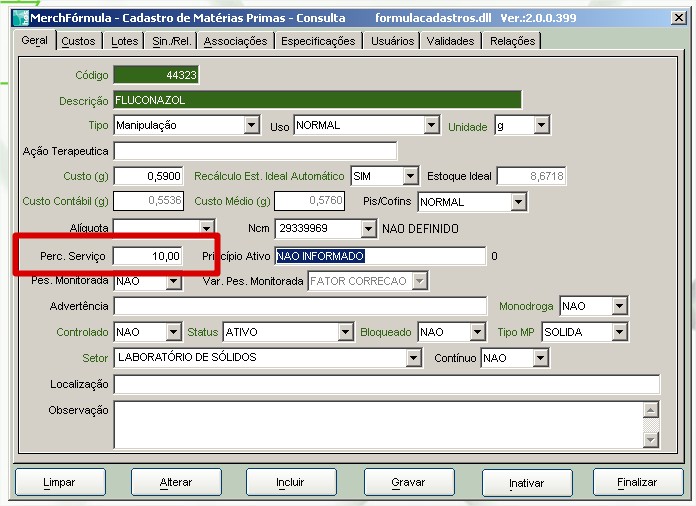Image resolution: width=696 pixels, height=506 pixels.
Task: Click the Limpar button
Action: click(x=59, y=482)
